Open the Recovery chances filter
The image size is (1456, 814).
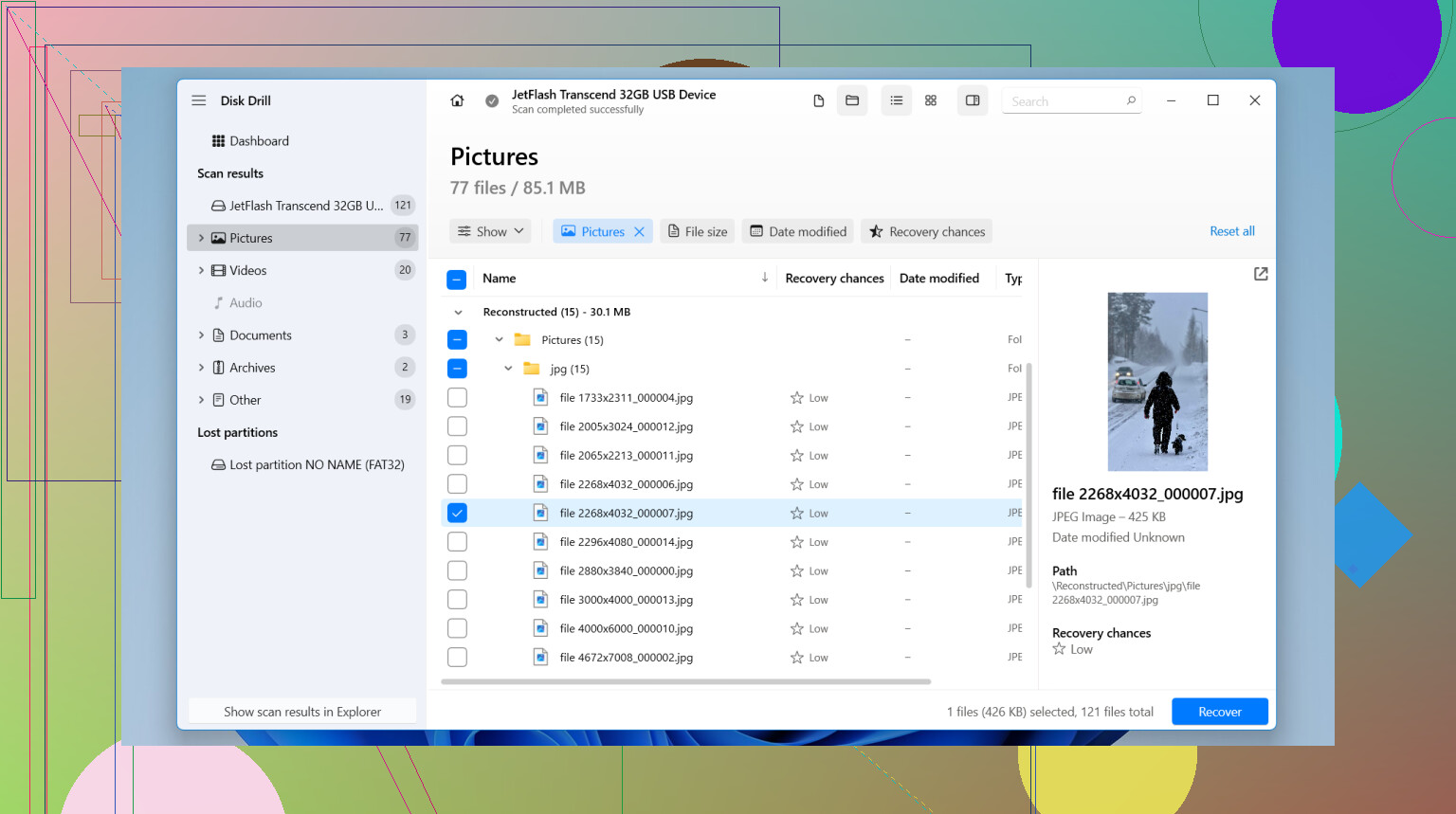(927, 231)
